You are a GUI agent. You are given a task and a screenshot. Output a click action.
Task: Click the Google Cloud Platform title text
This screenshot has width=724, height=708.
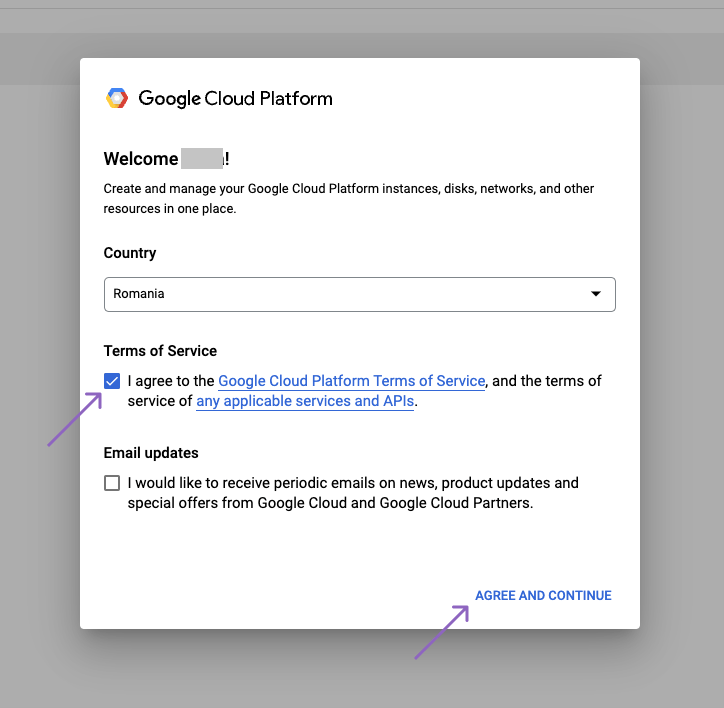click(x=235, y=98)
